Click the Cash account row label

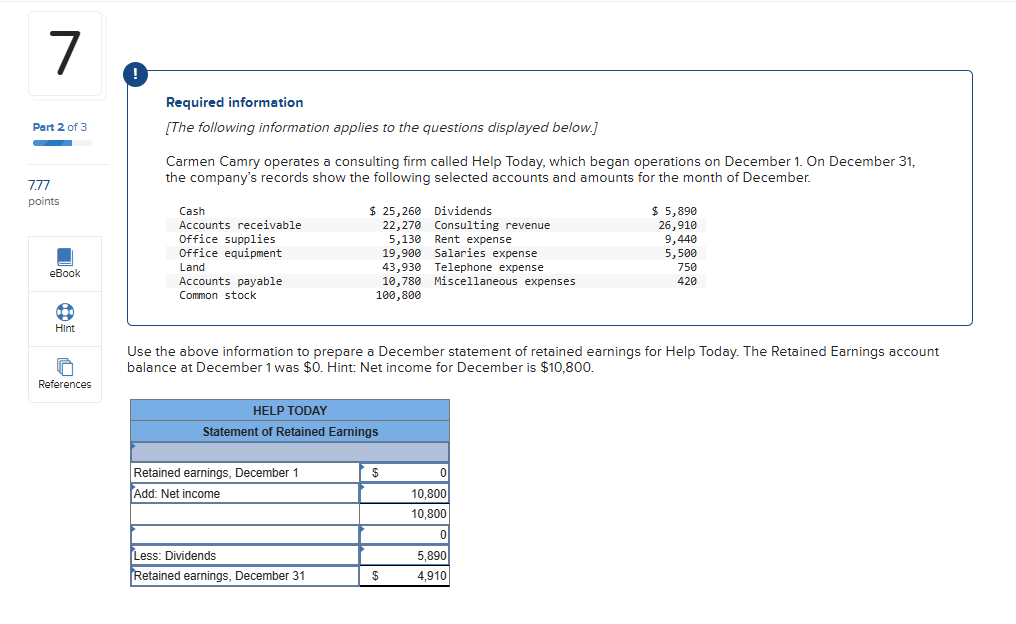pos(192,211)
